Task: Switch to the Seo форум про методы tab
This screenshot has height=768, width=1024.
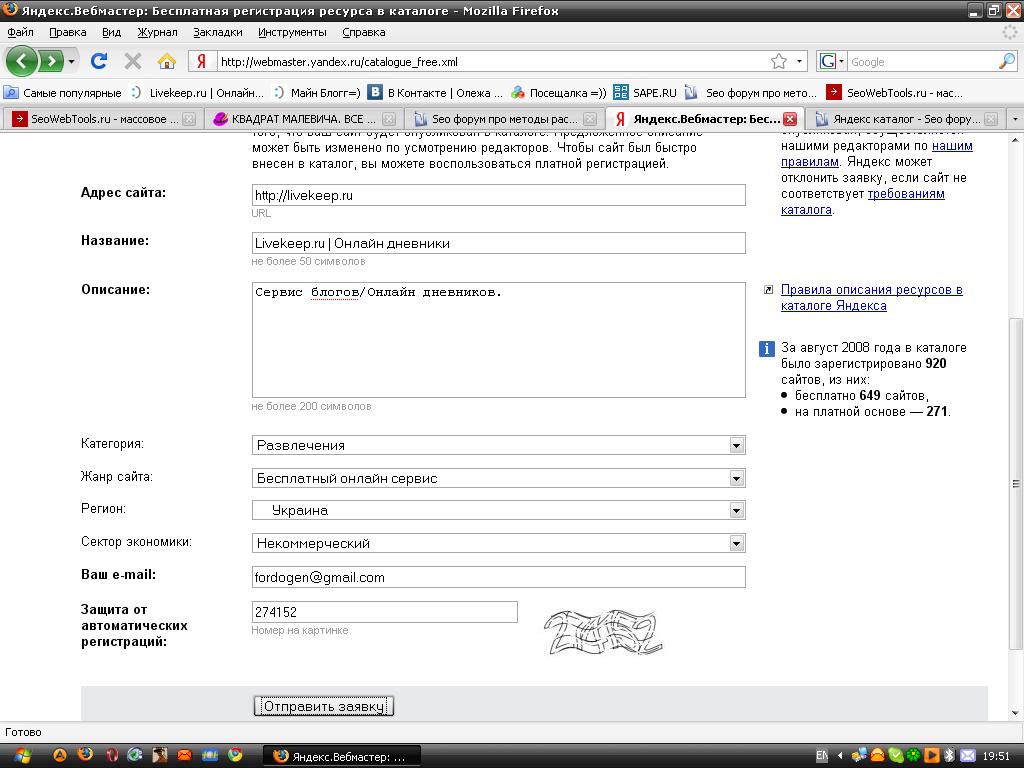Action: point(505,119)
